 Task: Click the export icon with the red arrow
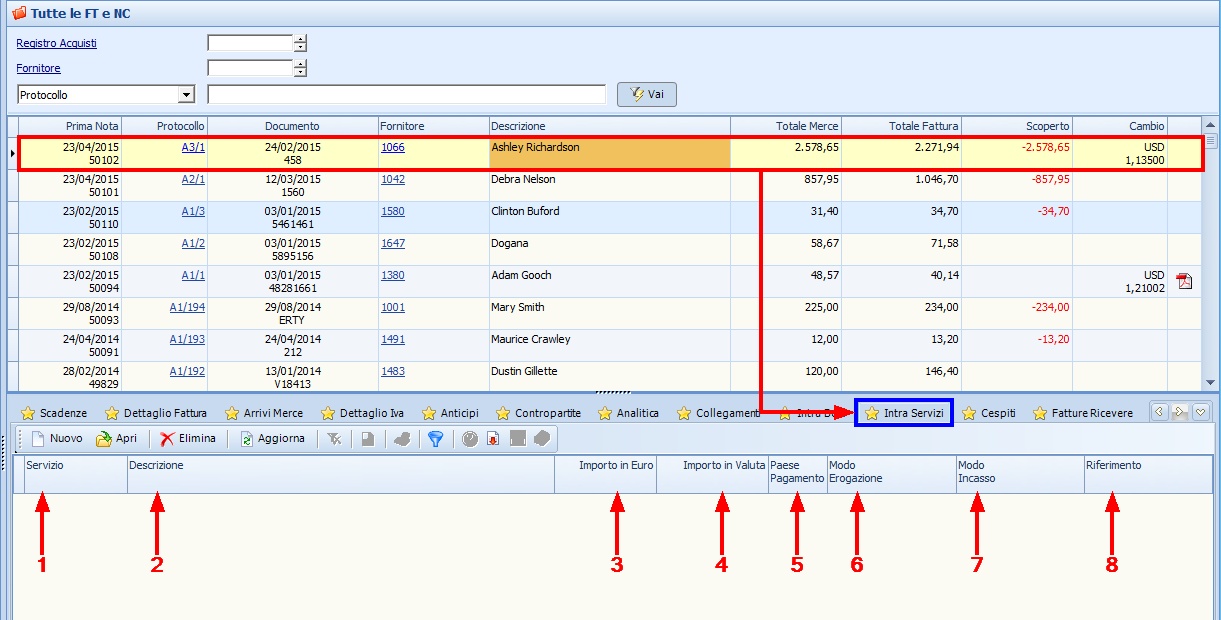coord(493,439)
